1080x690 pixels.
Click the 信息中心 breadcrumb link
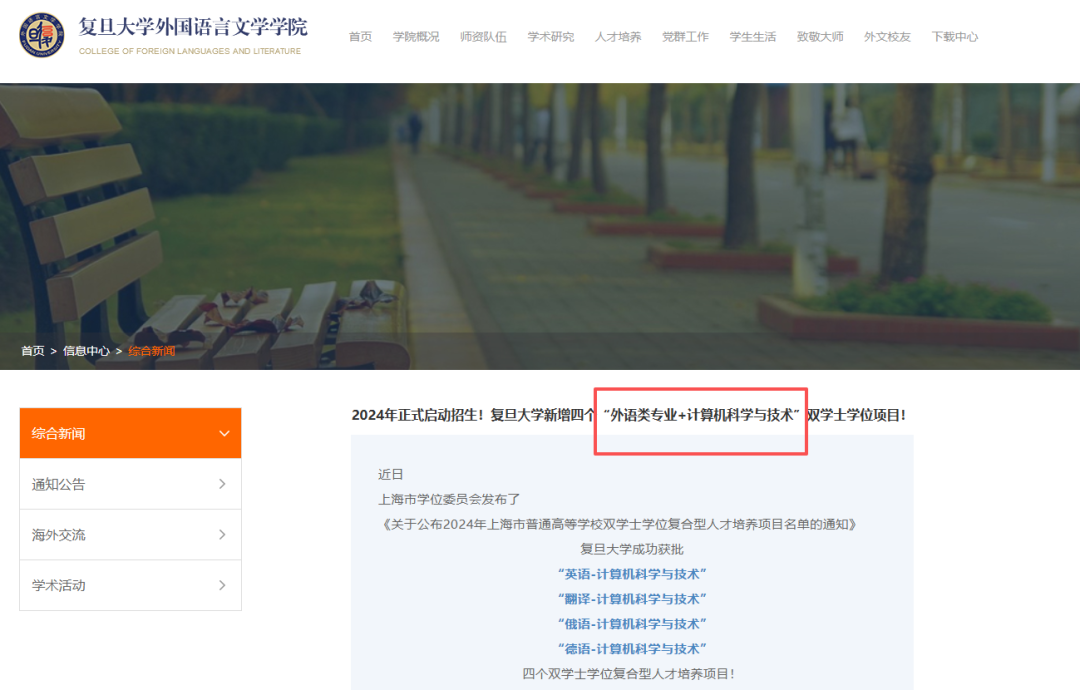(x=86, y=351)
